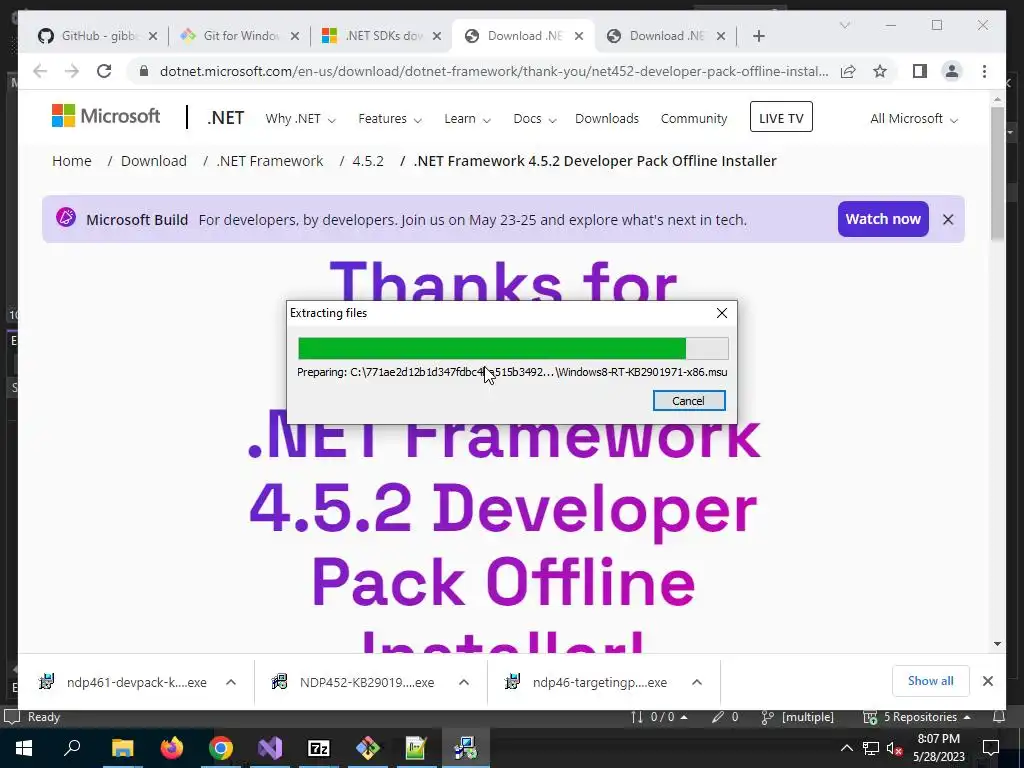Select the last Download .NET tab
Image resolution: width=1024 pixels, height=768 pixels.
[666, 36]
